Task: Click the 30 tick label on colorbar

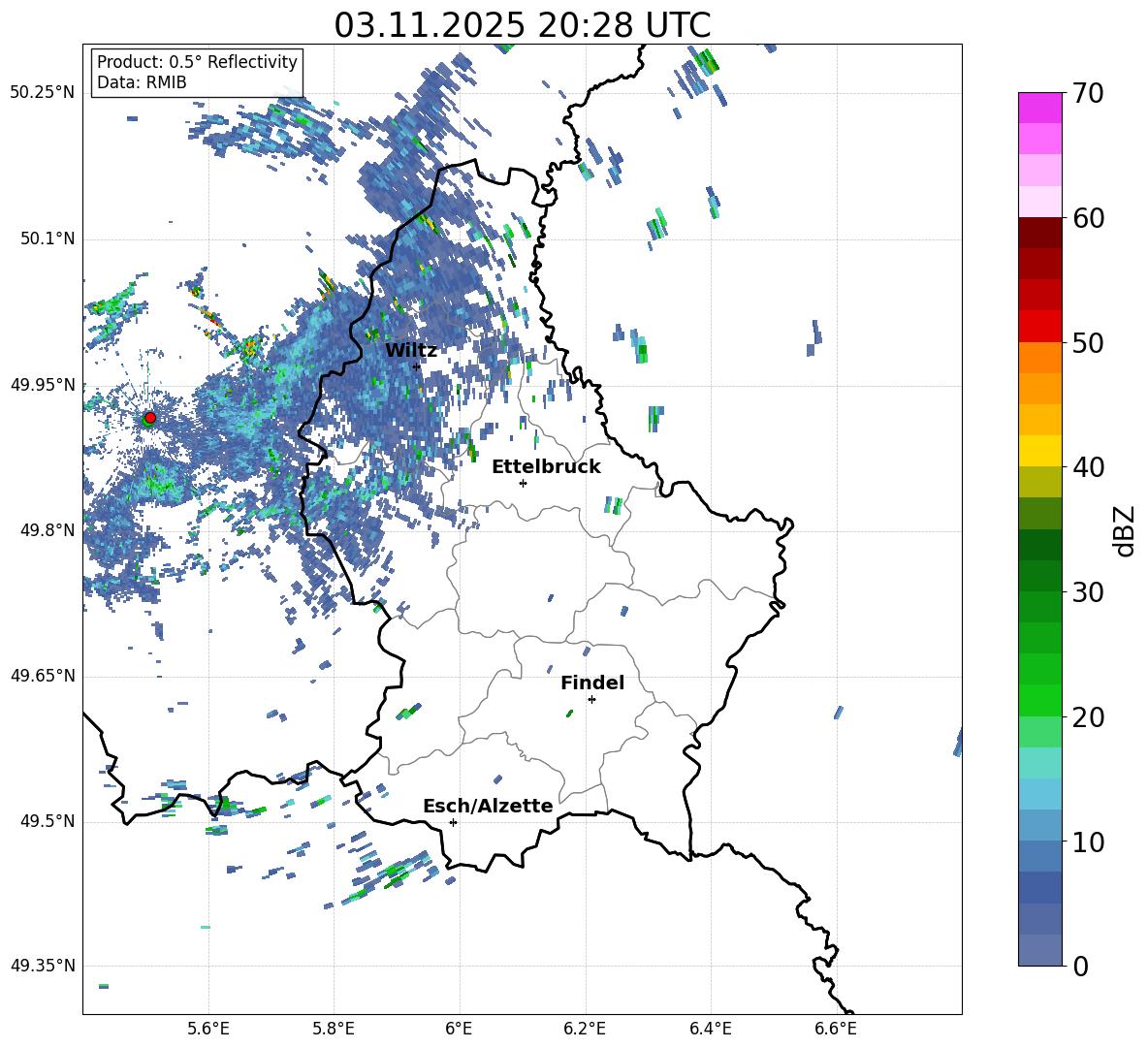Action: pyautogui.click(x=1089, y=592)
